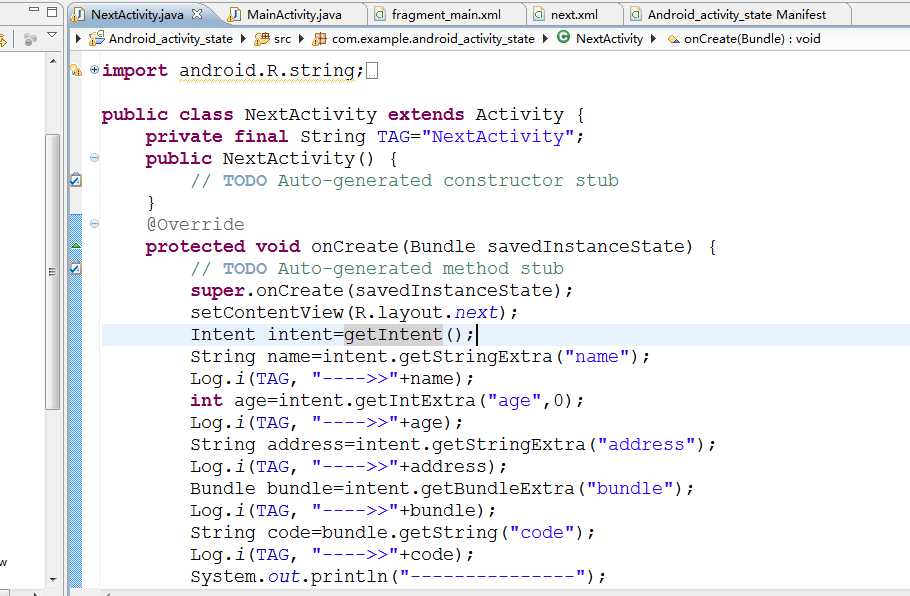910x596 pixels.
Task: Expand breadcrumb arrow before NextActivity
Action: pyautogui.click(x=545, y=38)
